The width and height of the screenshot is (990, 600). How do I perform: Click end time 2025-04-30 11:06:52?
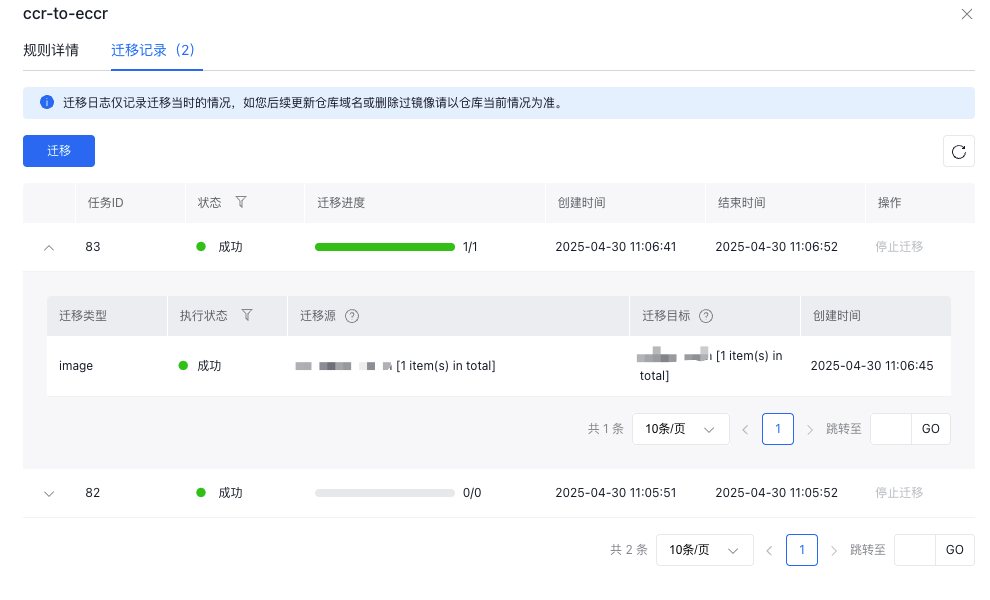(777, 247)
